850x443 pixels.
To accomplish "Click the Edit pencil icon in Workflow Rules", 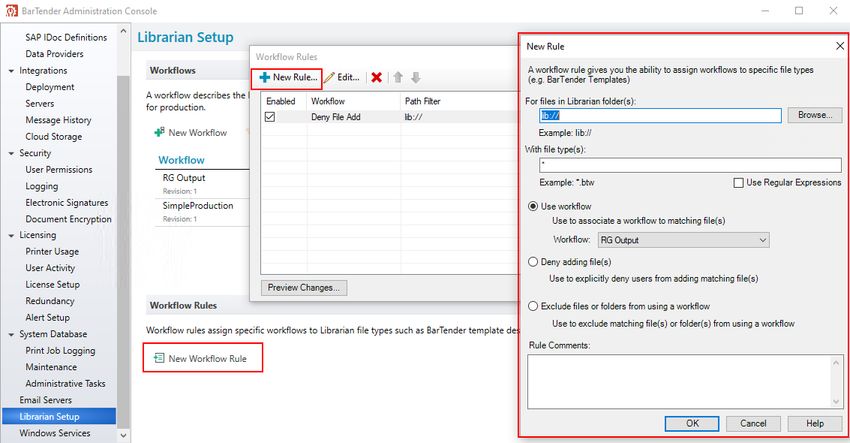I will click(x=329, y=78).
